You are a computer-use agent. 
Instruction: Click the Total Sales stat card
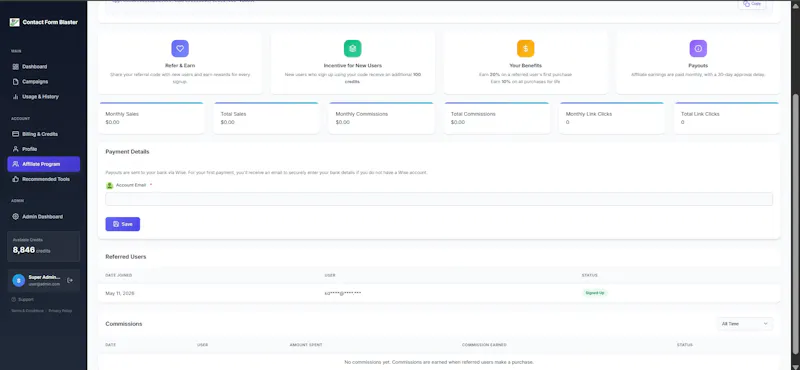[266, 118]
